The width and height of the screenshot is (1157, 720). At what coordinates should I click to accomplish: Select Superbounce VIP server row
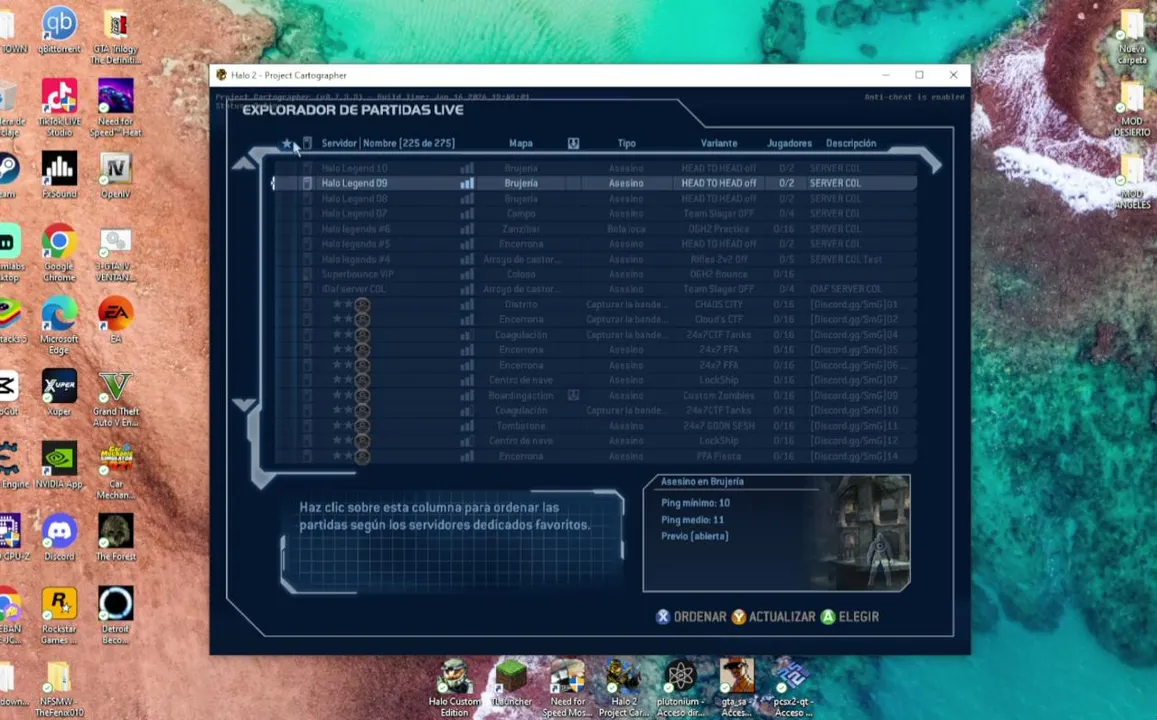[595, 274]
